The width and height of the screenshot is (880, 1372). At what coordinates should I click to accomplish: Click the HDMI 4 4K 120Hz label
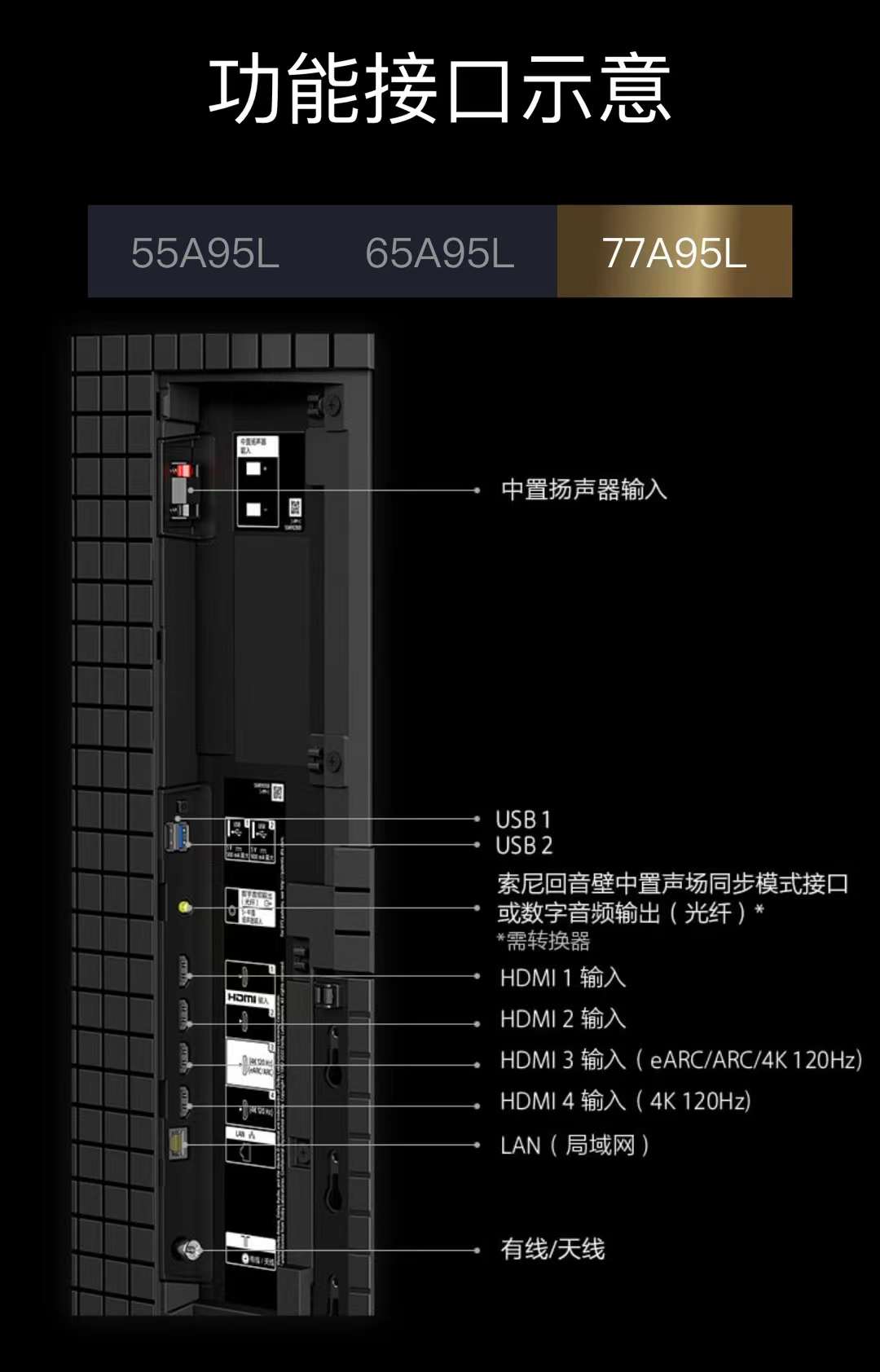(625, 1101)
